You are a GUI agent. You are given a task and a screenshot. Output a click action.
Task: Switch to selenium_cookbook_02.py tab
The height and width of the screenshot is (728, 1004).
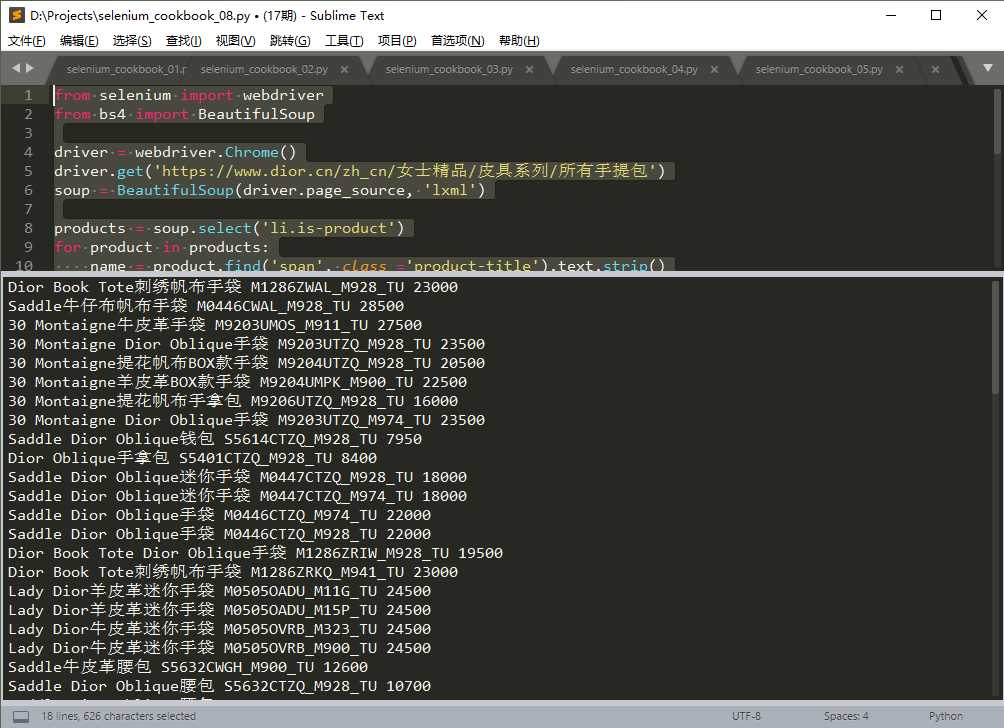pos(264,69)
